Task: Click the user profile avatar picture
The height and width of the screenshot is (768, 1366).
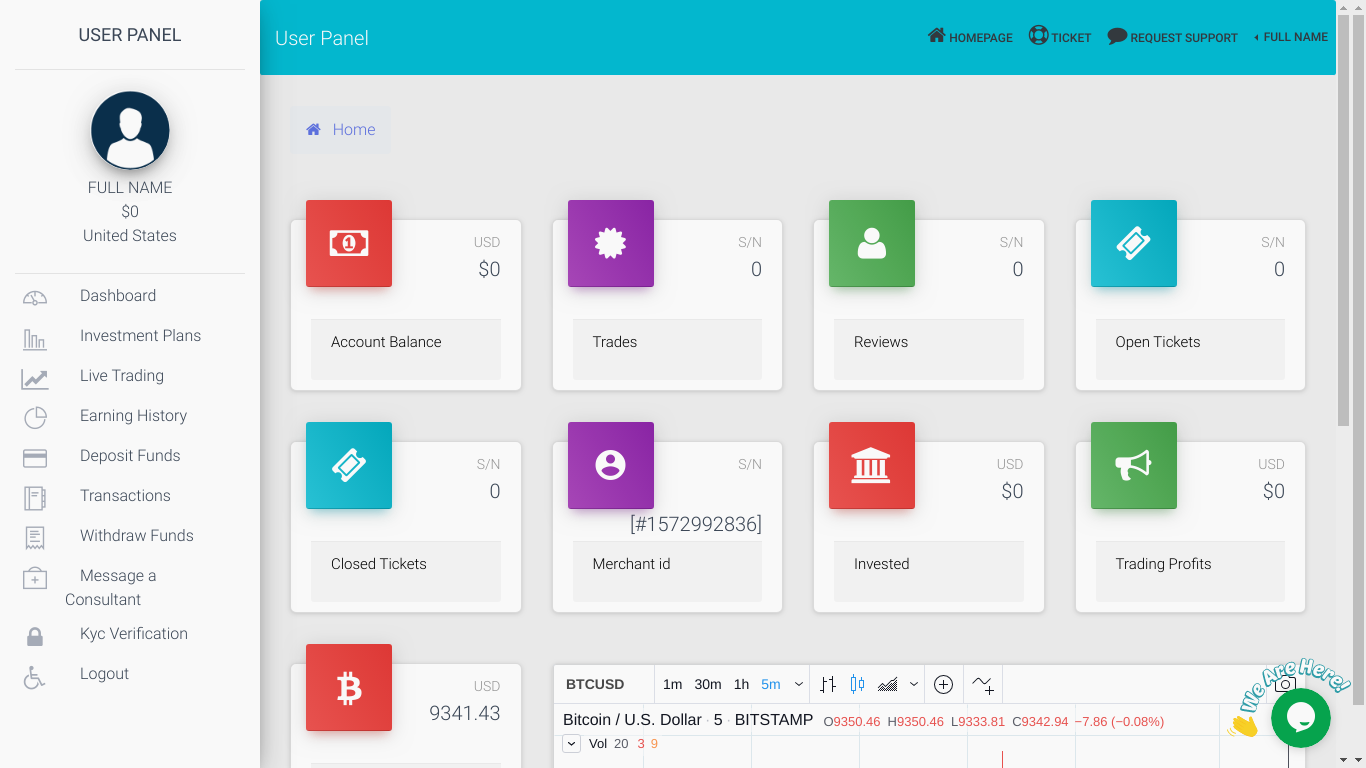Action: [x=130, y=130]
